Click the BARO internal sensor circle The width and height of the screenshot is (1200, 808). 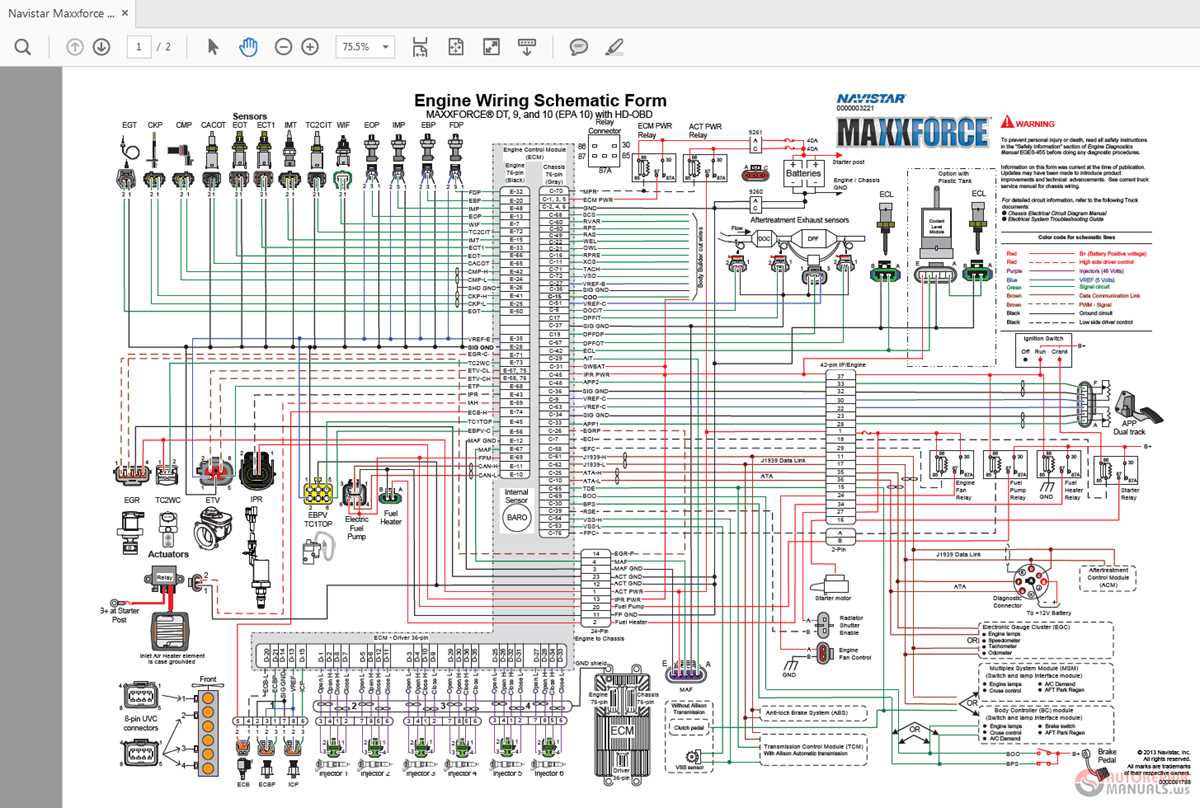[516, 518]
